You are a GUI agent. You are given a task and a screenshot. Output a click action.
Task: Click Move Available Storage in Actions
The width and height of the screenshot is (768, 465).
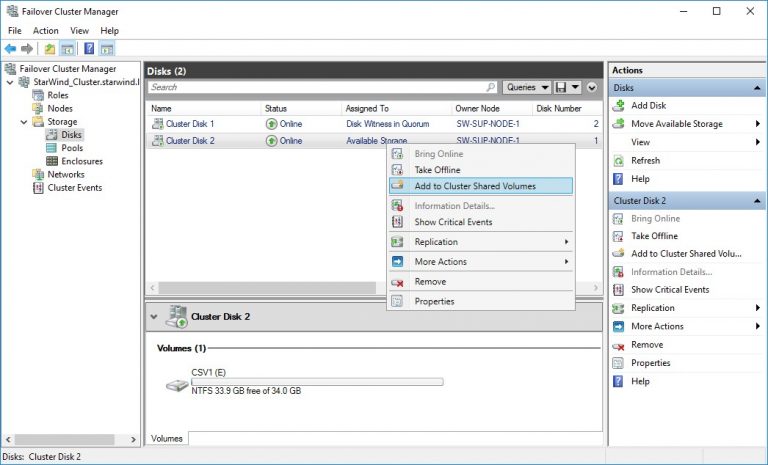point(676,124)
